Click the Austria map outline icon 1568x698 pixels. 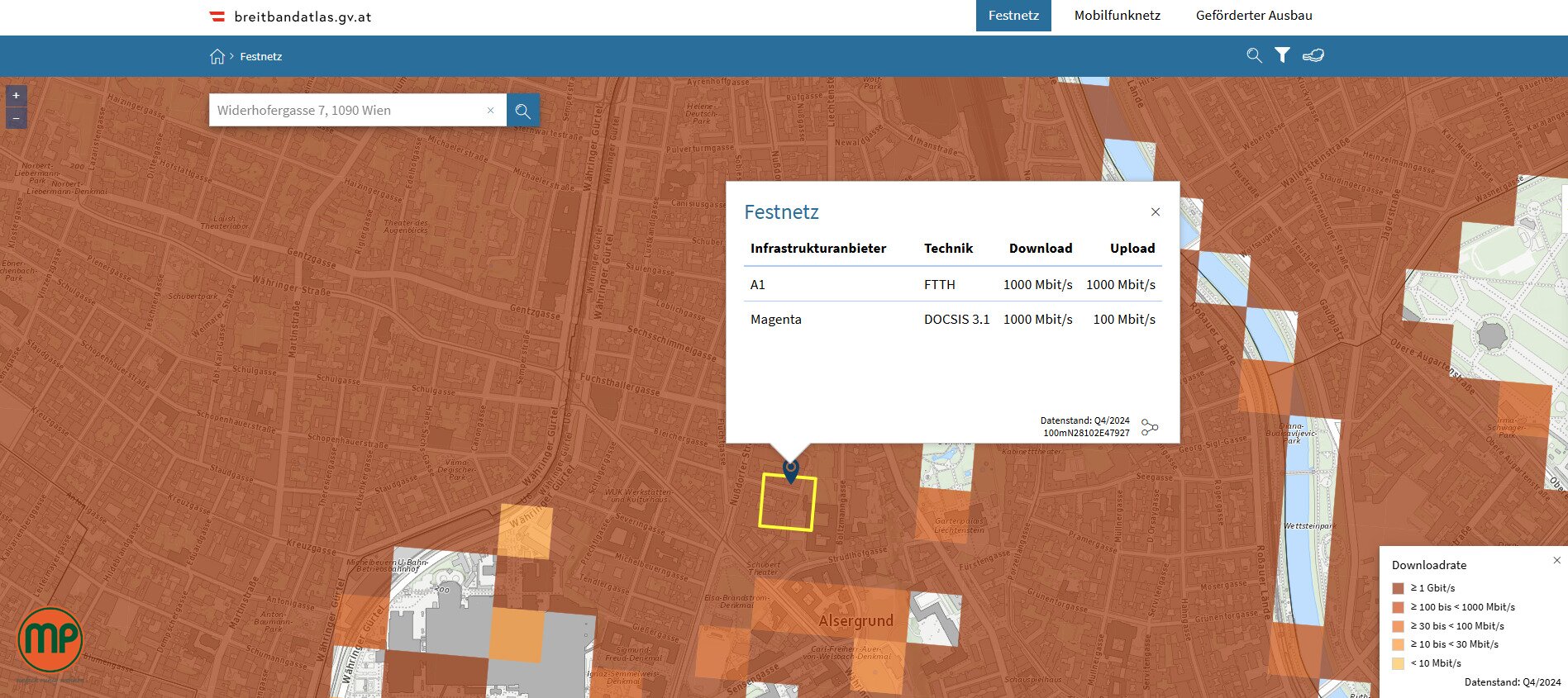[x=1313, y=55]
